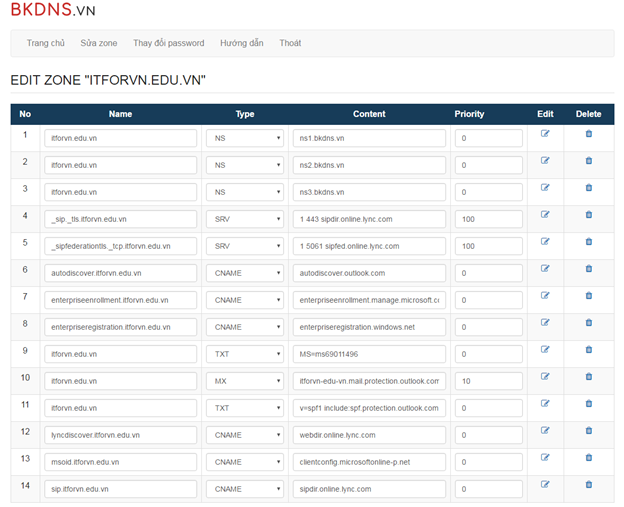Open the Trang chủ menu item
Viewport: 624px width, 507px height.
pos(46,43)
